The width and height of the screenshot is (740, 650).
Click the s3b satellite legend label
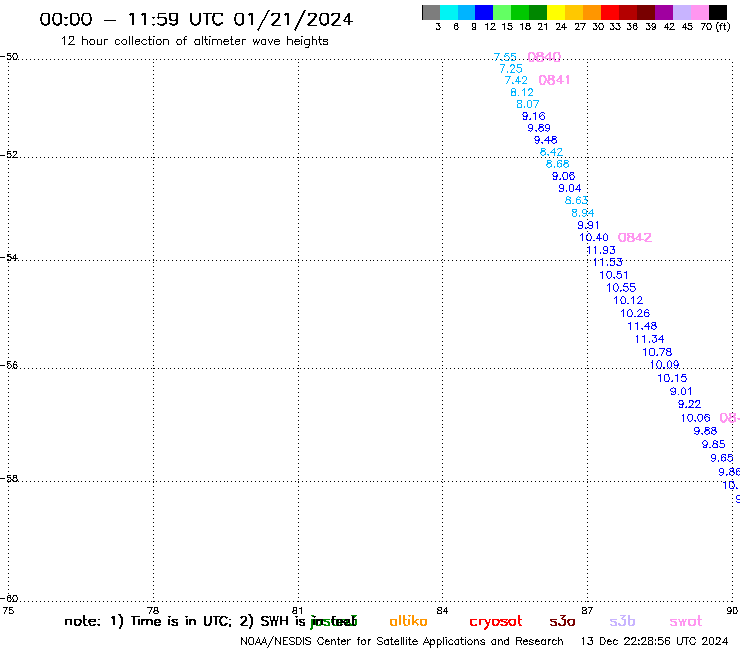click(x=622, y=621)
